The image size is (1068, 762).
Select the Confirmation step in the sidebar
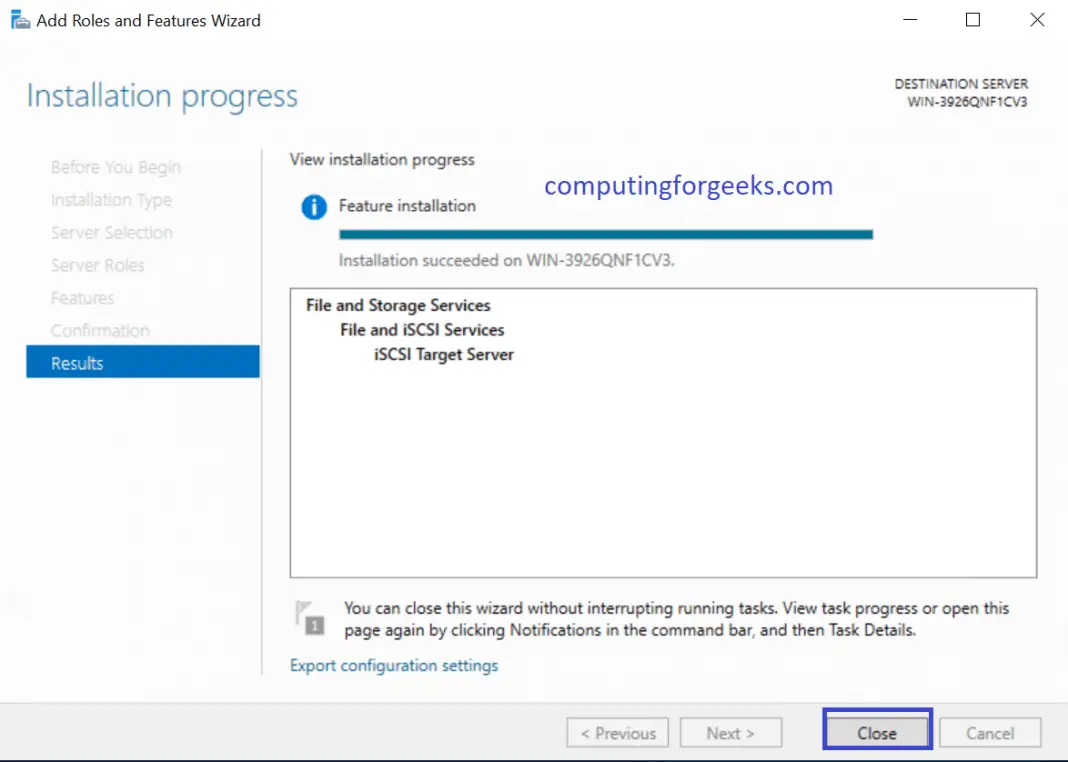click(x=100, y=330)
